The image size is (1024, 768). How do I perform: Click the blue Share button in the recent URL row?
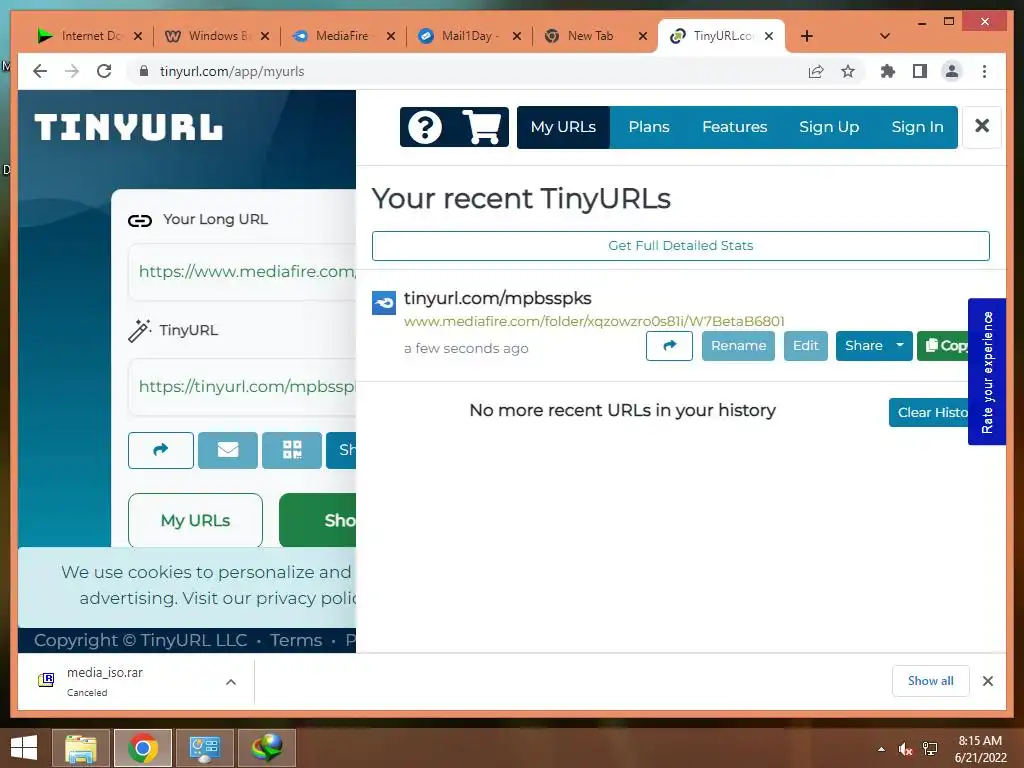coord(863,345)
